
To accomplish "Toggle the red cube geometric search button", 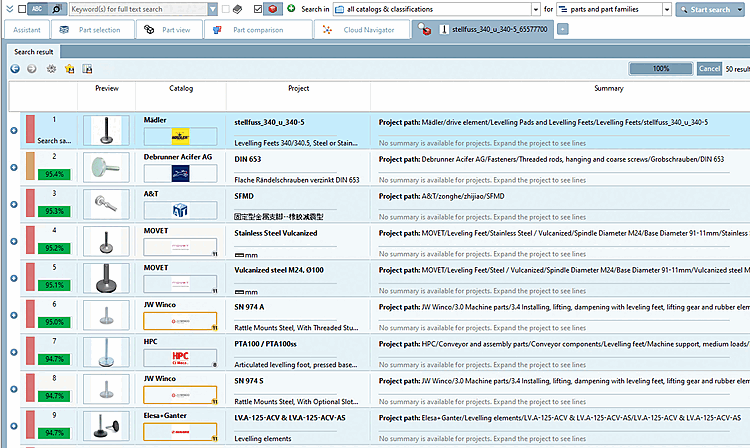I will click(272, 9).
